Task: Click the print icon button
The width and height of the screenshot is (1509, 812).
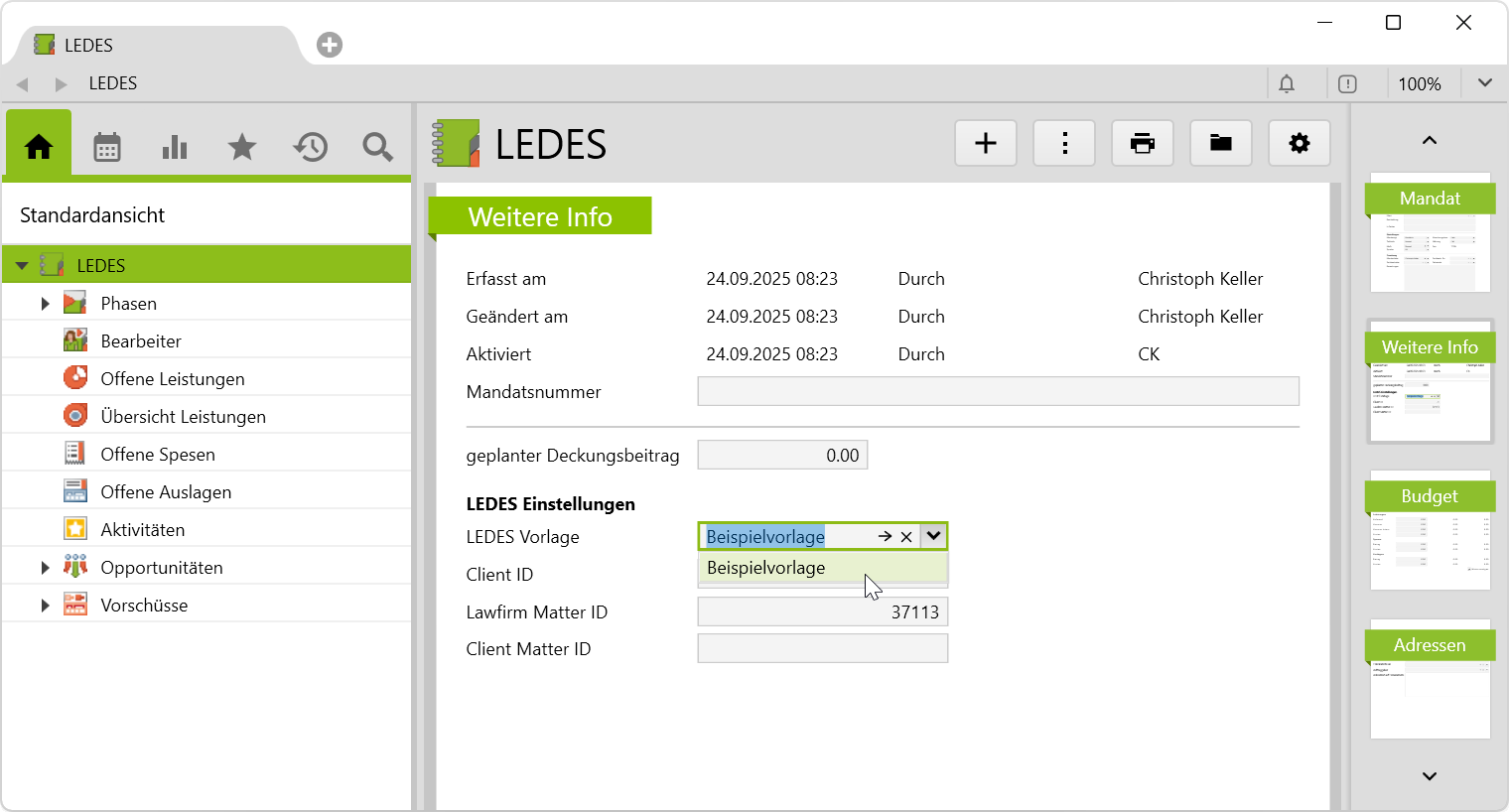Action: click(x=1143, y=144)
